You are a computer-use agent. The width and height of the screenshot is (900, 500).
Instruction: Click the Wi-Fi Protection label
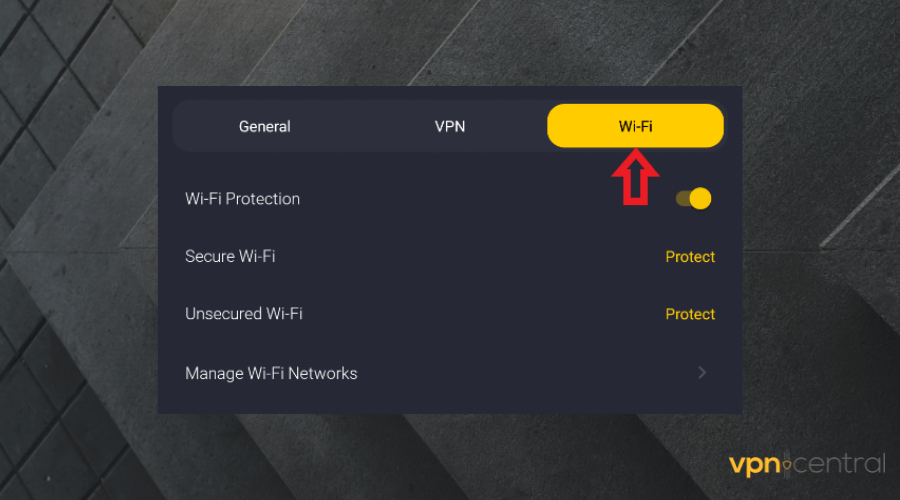click(242, 199)
